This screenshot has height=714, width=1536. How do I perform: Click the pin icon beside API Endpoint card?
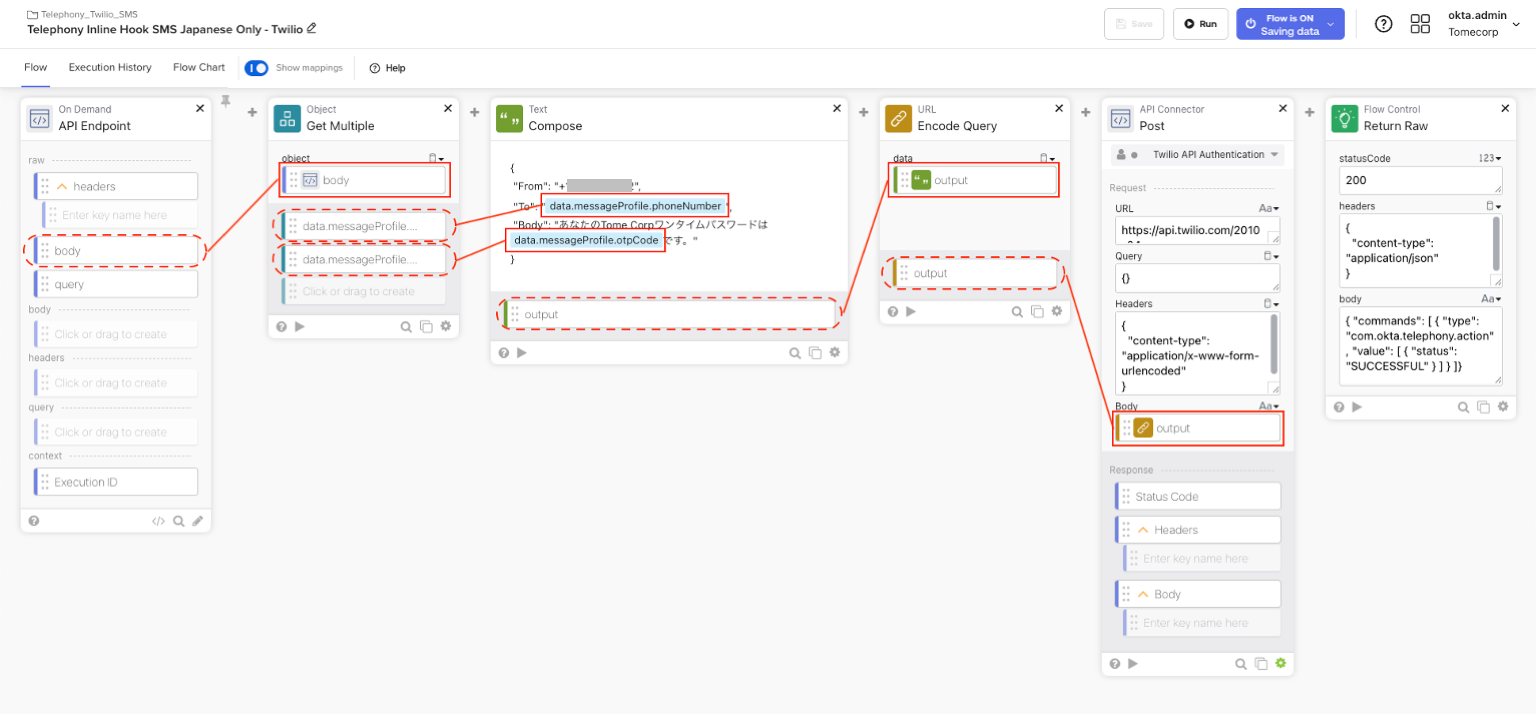coord(225,101)
